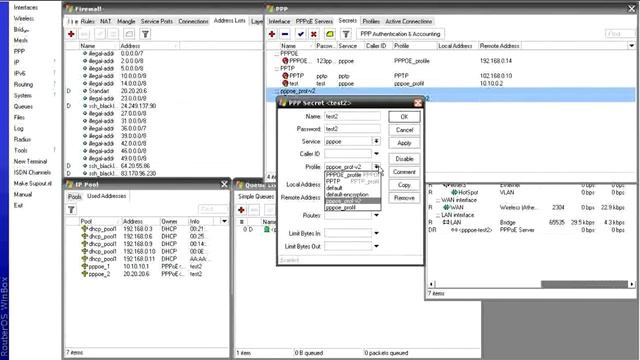Click Remove button in PPP Secret dialog
The image size is (640, 360).
click(404, 198)
